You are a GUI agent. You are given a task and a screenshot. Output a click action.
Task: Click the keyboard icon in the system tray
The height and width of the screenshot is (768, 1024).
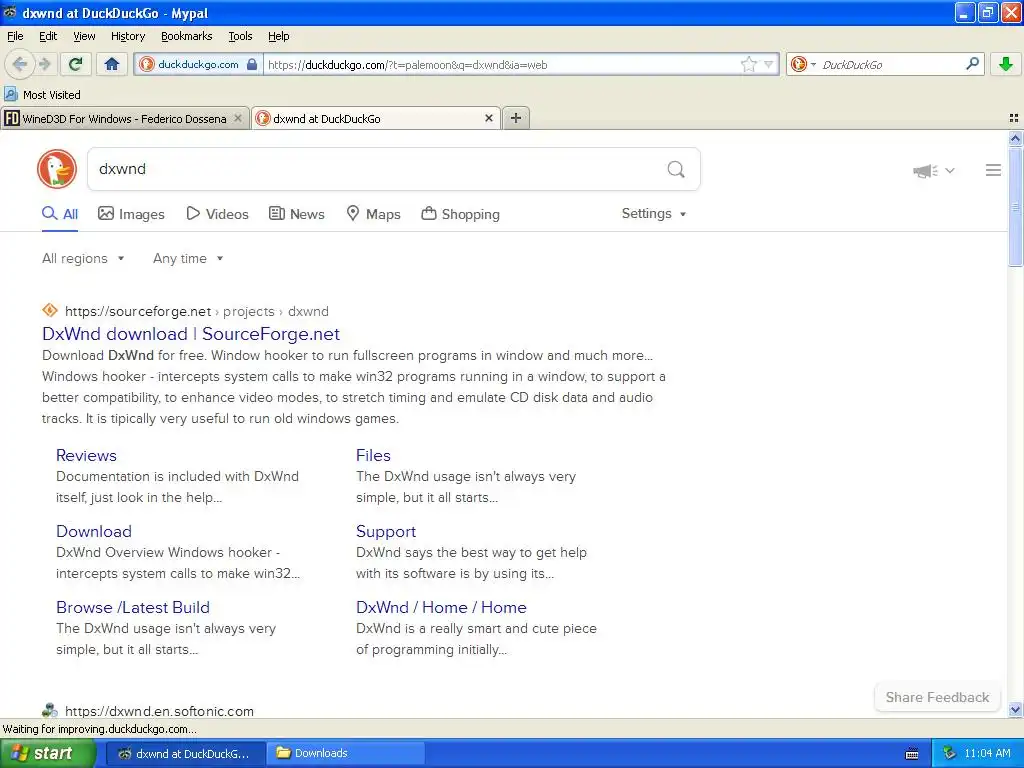(x=912, y=754)
